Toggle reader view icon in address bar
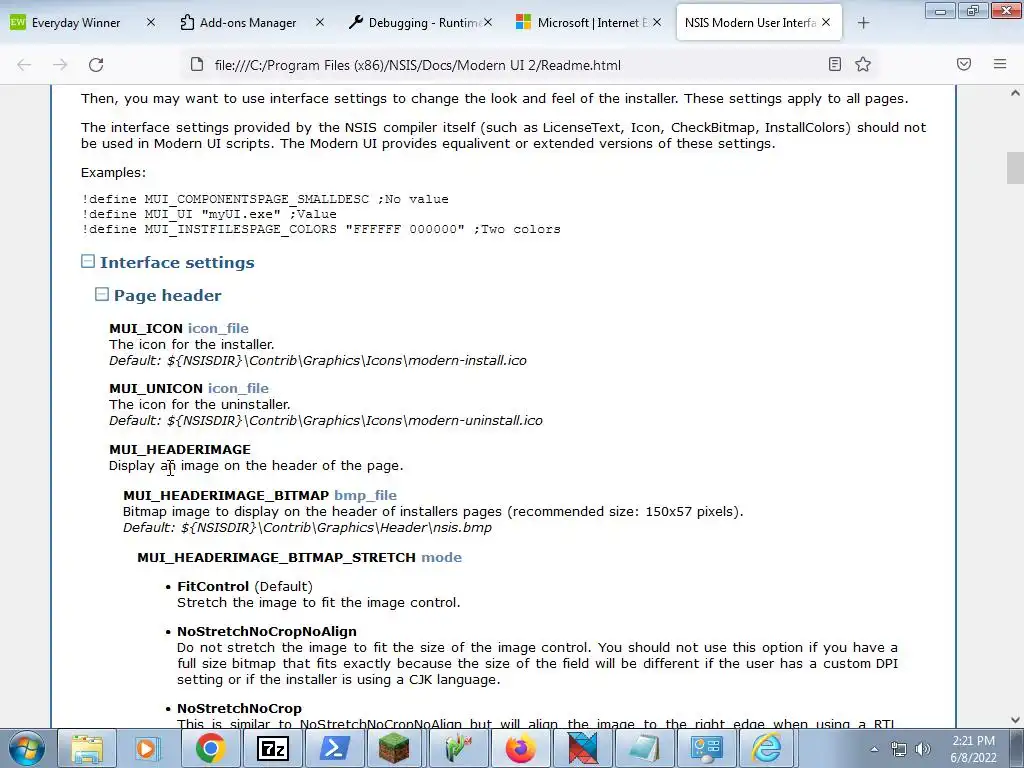Screen dimensions: 1024x768 835,64
